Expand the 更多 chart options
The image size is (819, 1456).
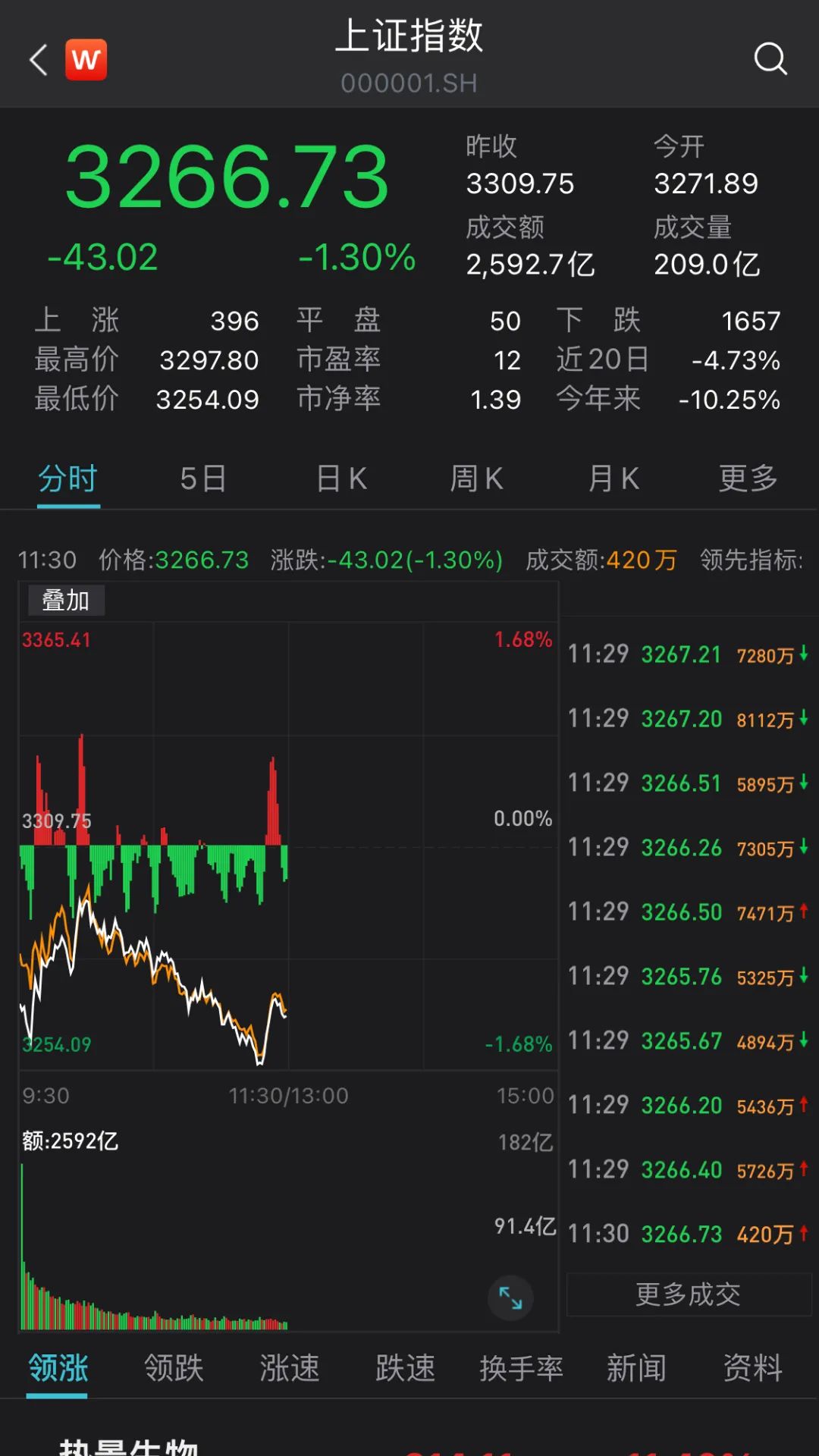(748, 479)
